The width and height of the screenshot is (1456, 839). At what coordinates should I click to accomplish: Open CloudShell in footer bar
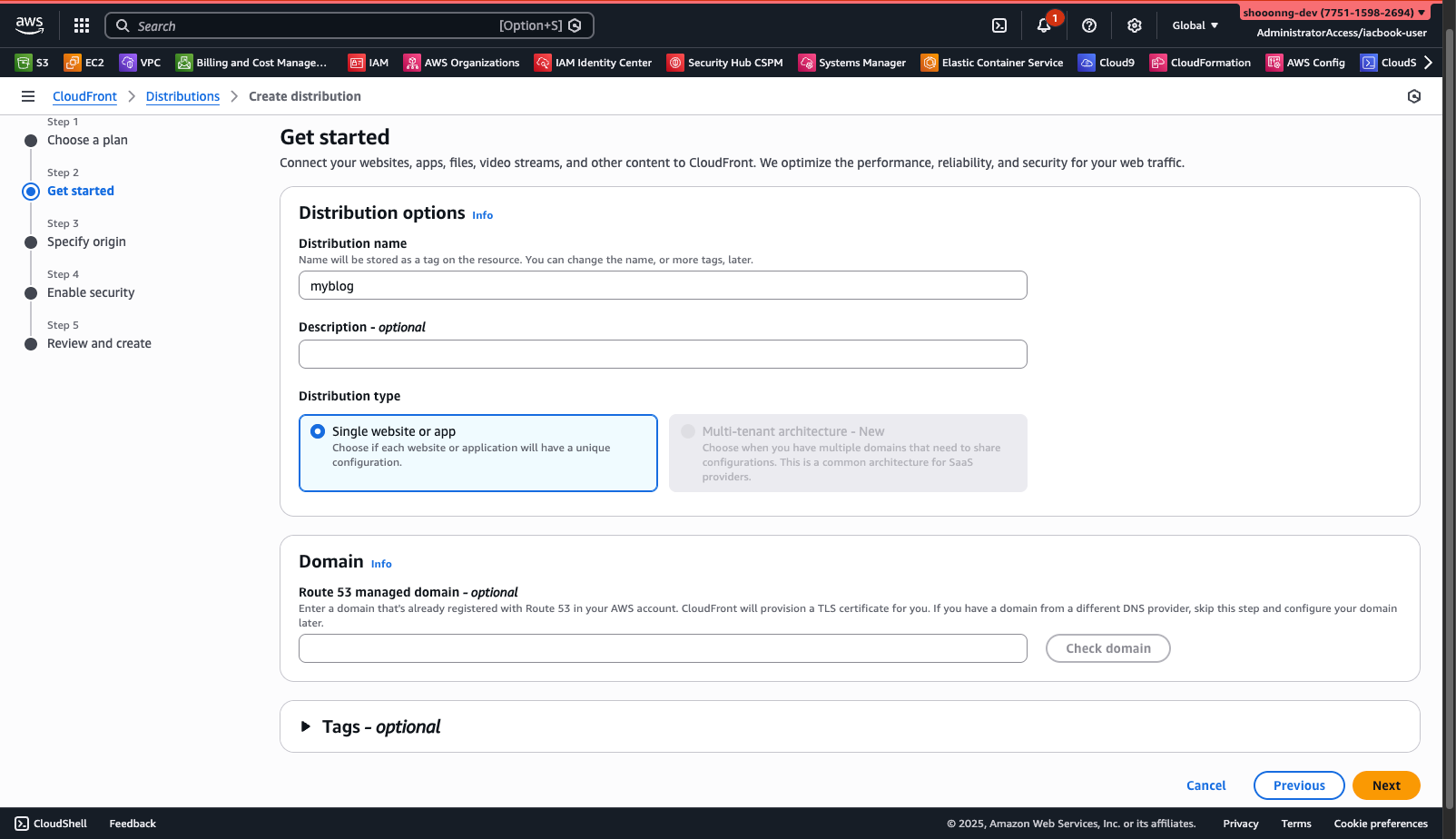[x=51, y=824]
